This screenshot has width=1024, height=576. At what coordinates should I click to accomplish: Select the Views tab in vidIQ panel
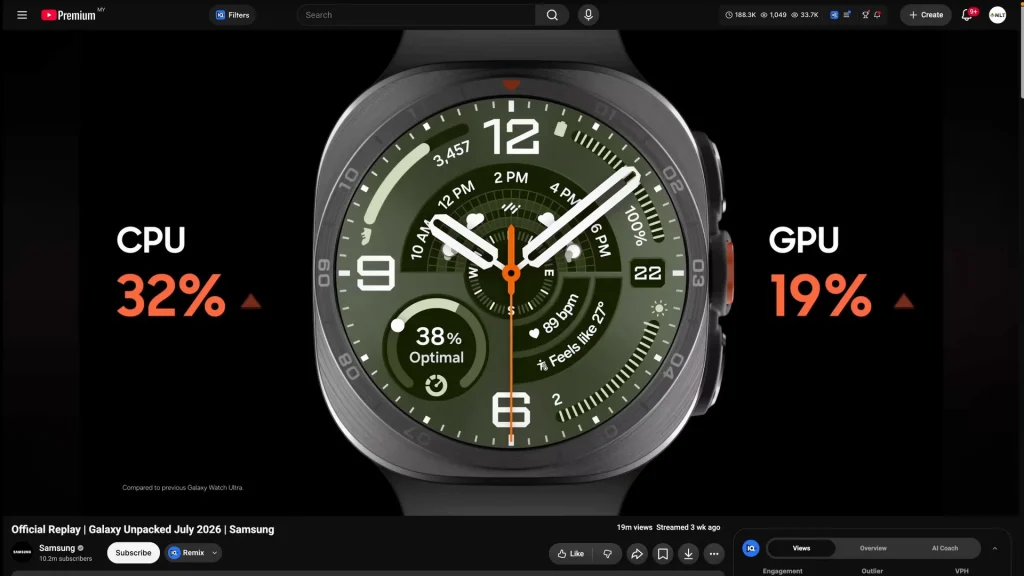(x=801, y=549)
